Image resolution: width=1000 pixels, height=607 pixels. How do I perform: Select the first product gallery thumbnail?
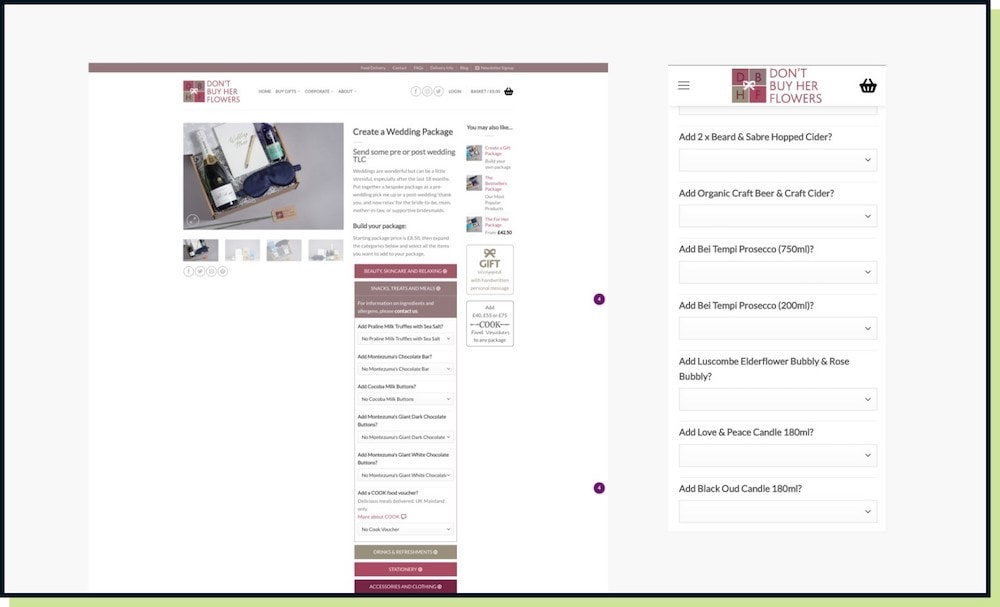200,250
